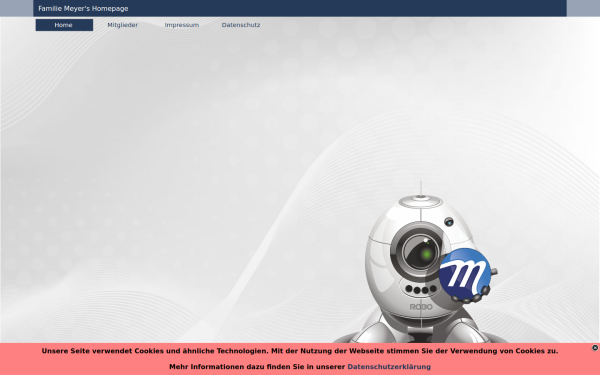
Task: Open the Impressum menu item
Action: point(182,25)
